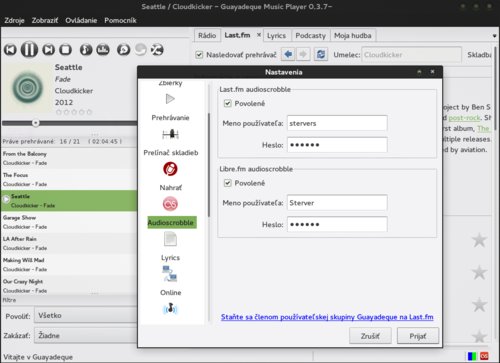Open the Ovládanie menu
The height and width of the screenshot is (363, 500).
pyautogui.click(x=81, y=20)
